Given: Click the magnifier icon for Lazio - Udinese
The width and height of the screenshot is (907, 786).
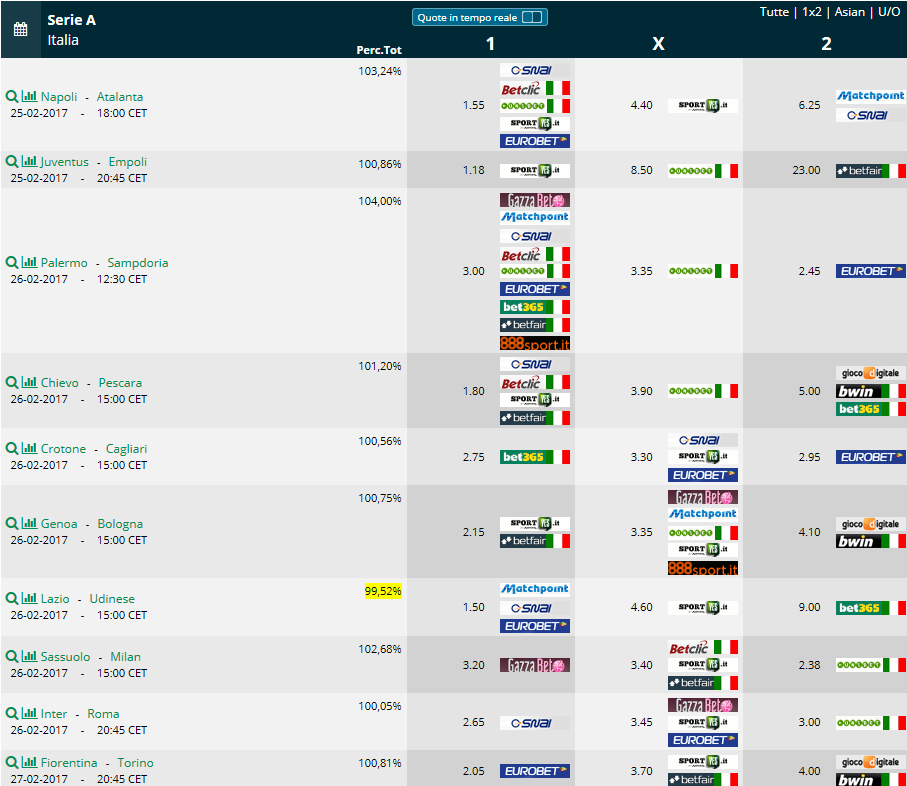Looking at the screenshot, I should 12,599.
